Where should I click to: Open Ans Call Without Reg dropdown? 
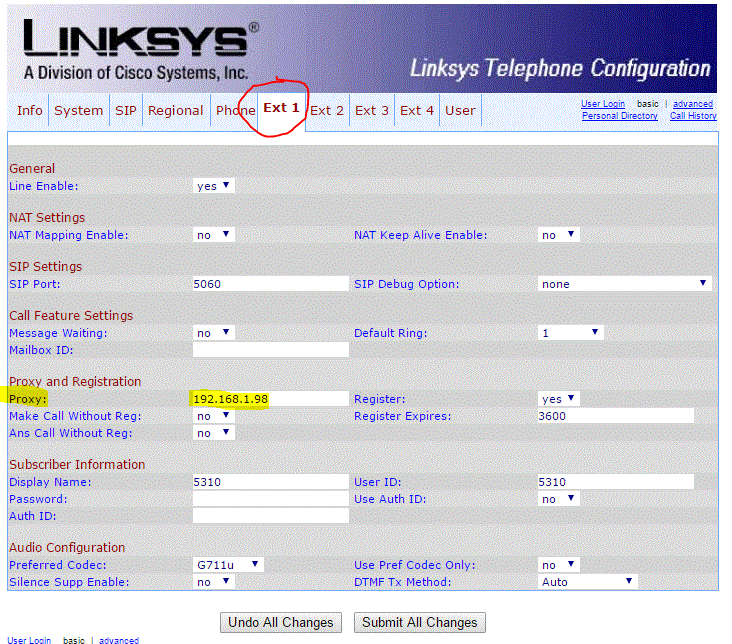click(213, 433)
